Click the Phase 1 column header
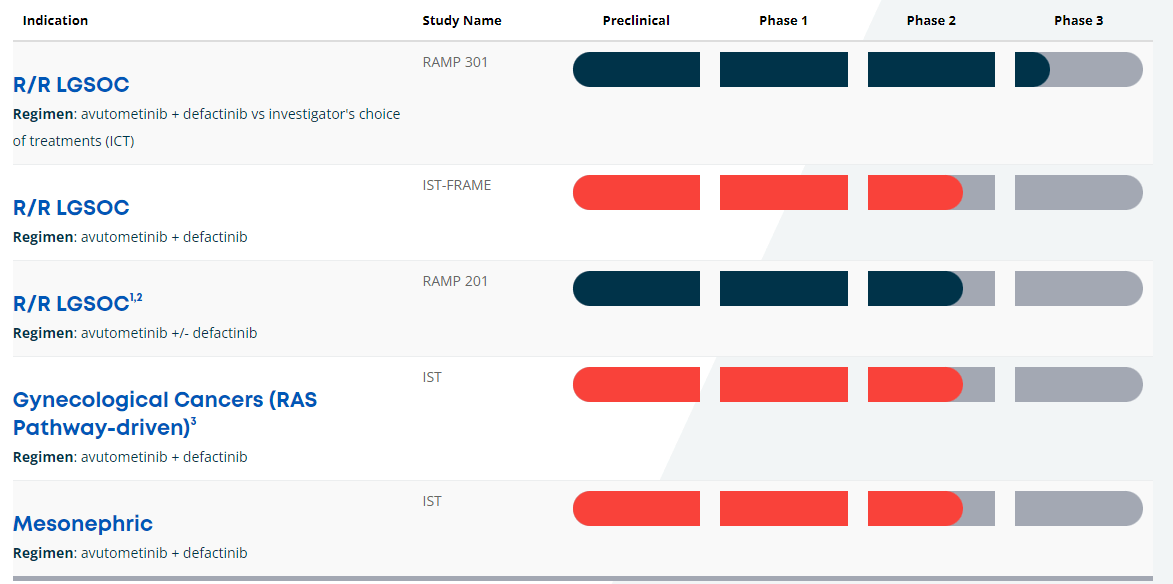The height and width of the screenshot is (584, 1173). click(x=783, y=21)
